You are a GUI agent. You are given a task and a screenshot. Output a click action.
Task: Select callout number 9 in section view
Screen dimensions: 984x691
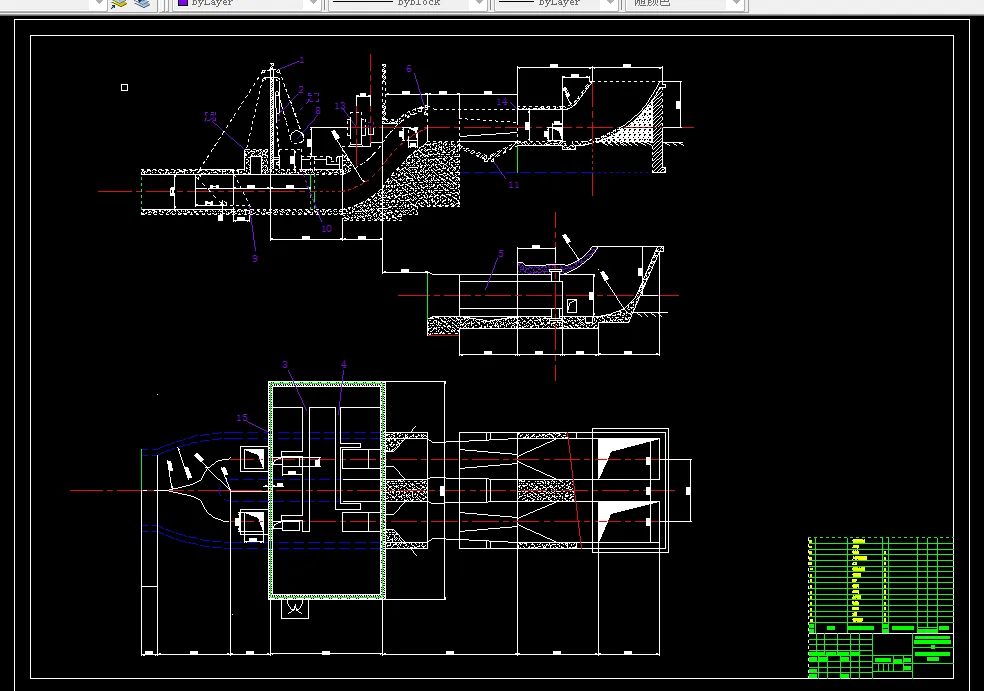point(255,258)
